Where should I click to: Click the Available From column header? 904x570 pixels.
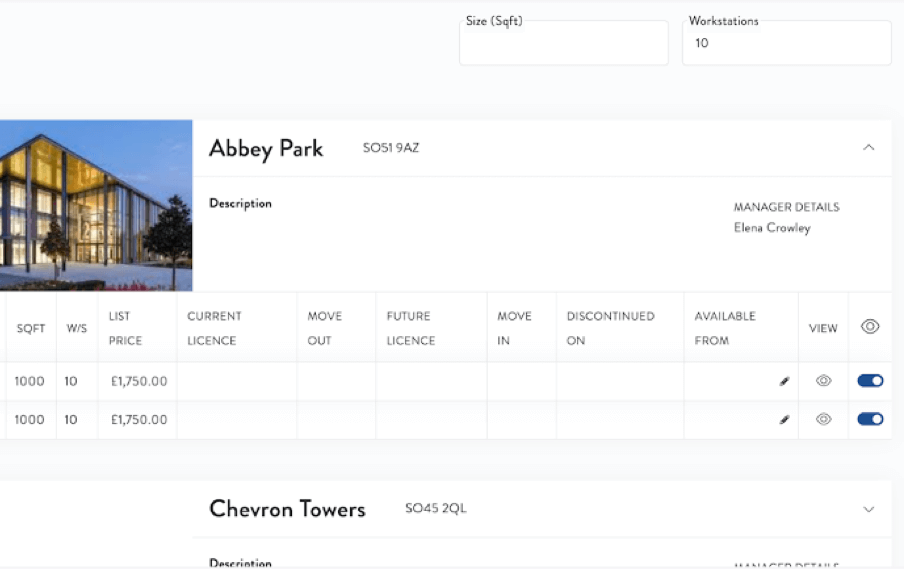pos(725,328)
